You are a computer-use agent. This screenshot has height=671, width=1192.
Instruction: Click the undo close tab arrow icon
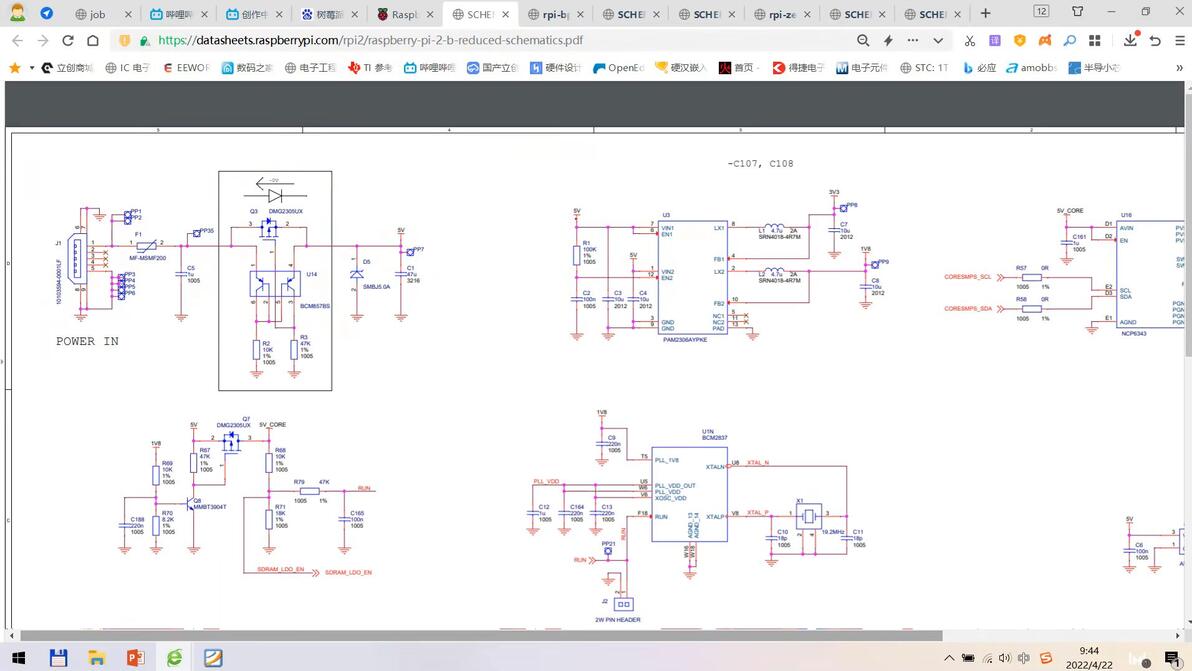pos(1155,41)
